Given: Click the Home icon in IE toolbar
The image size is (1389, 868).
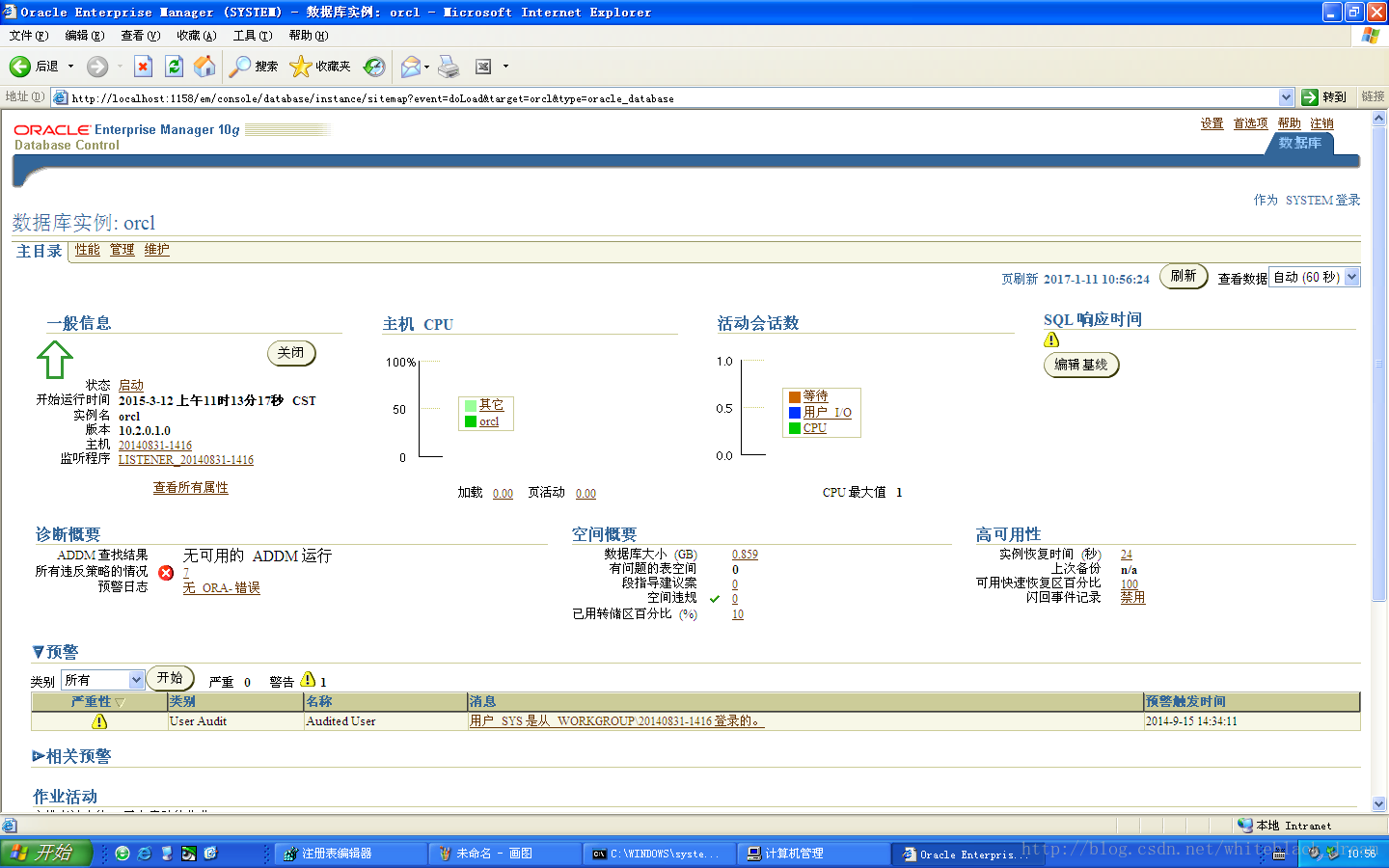Looking at the screenshot, I should pyautogui.click(x=204, y=67).
